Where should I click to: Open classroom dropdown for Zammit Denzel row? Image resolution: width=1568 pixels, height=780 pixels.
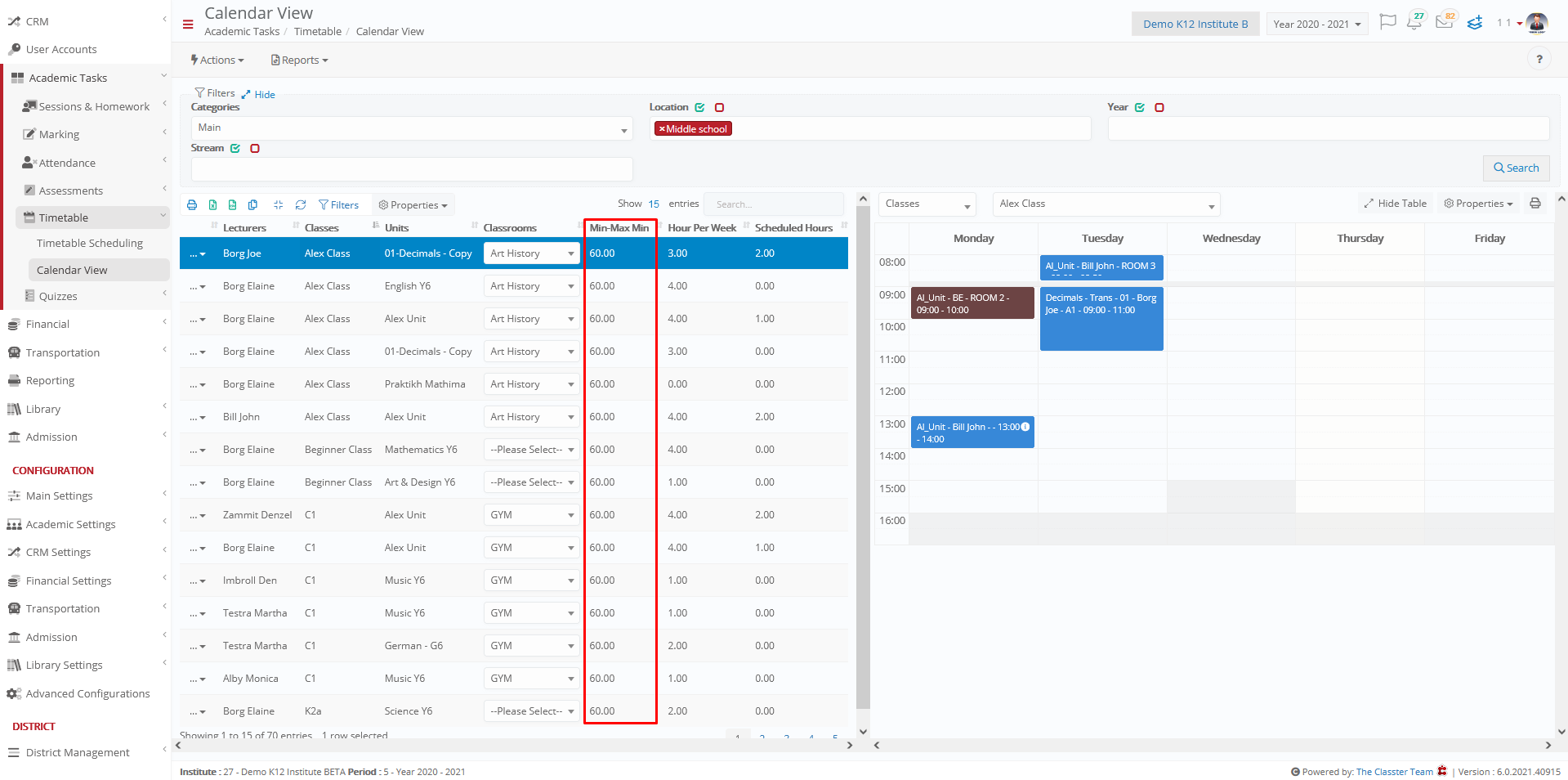pos(531,515)
